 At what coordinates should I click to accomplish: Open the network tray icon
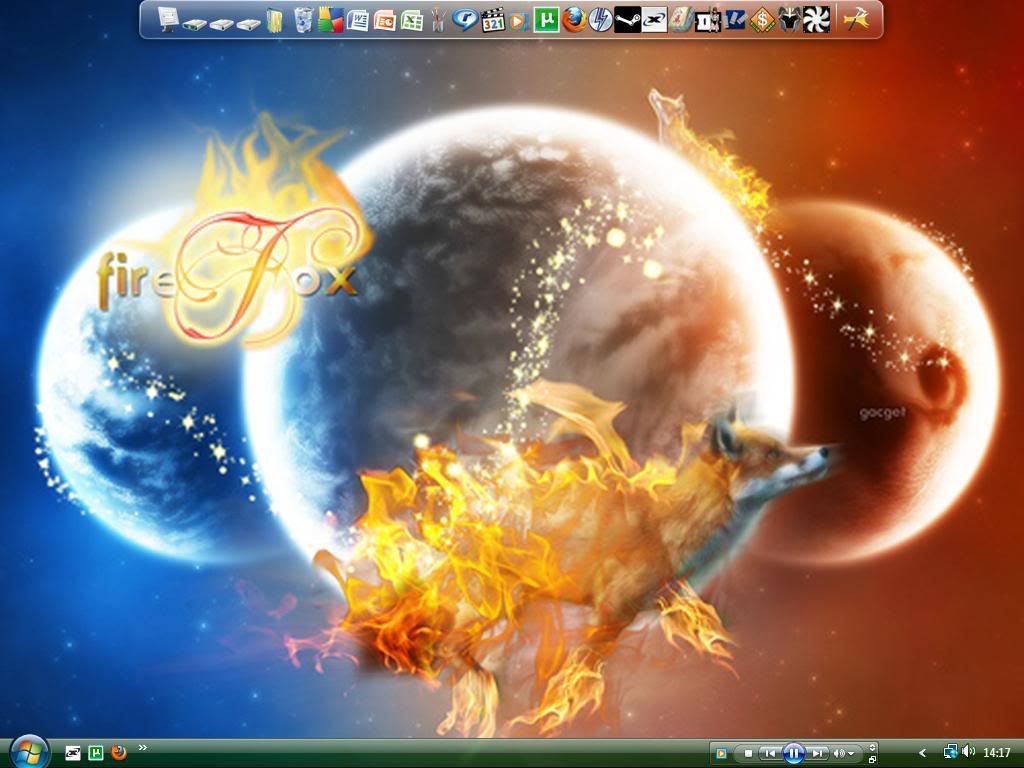[x=950, y=752]
